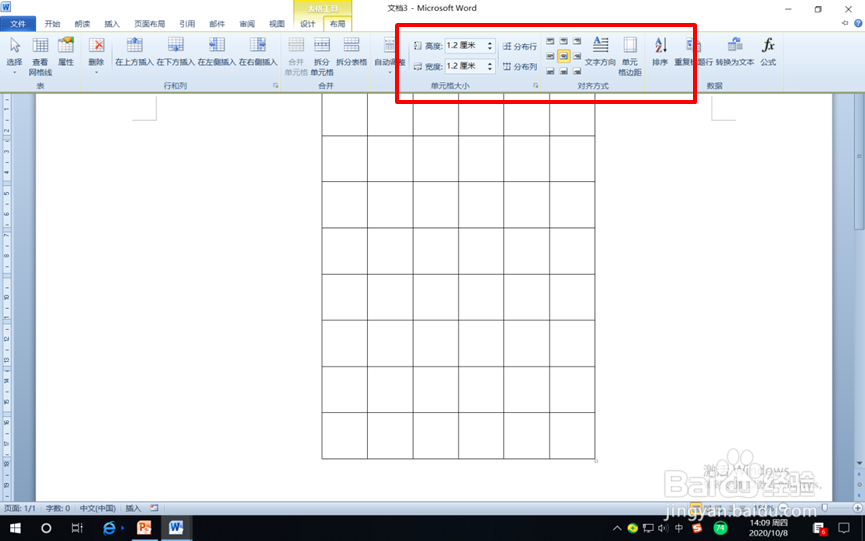
Task: Switch to the 插入 tab
Action: point(112,24)
